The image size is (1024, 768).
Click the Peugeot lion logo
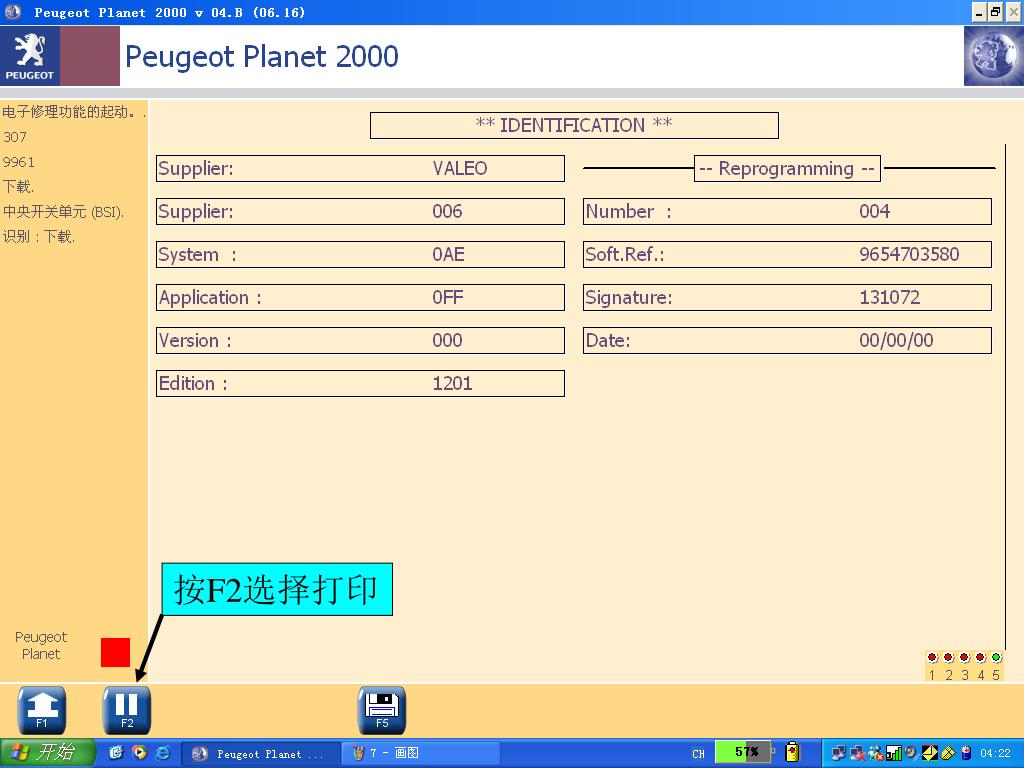click(30, 56)
